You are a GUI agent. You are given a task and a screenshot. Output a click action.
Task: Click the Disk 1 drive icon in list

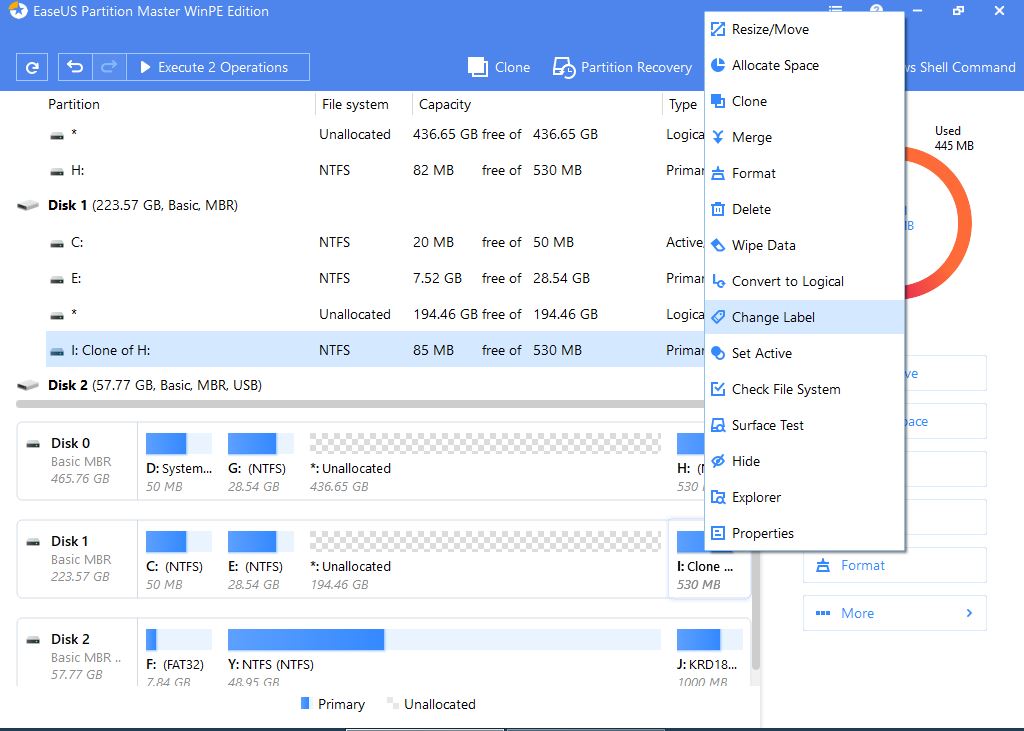click(x=28, y=206)
